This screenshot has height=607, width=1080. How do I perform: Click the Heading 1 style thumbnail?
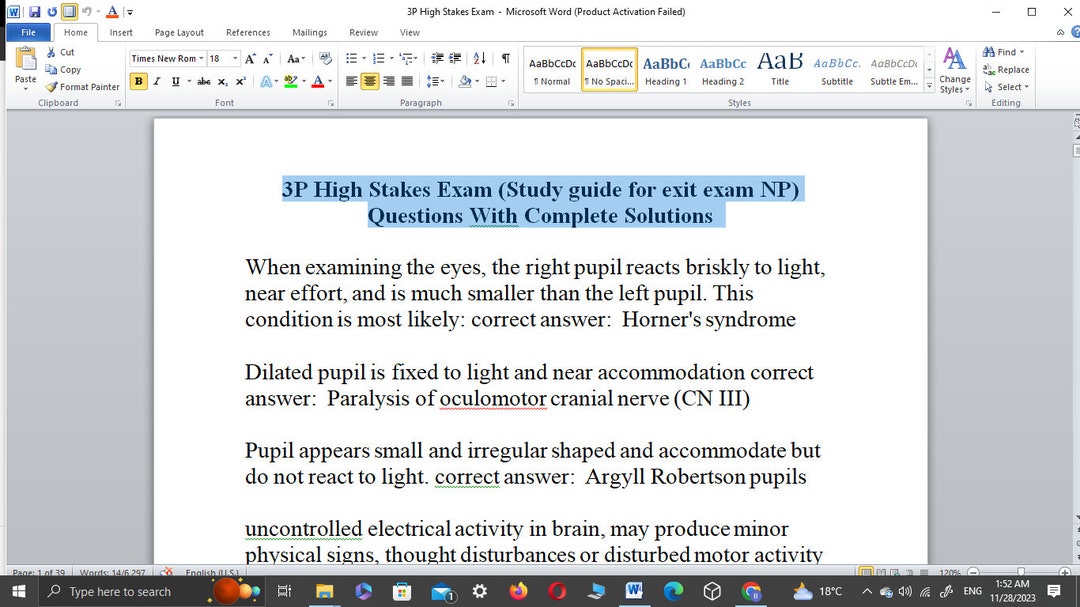tap(666, 67)
